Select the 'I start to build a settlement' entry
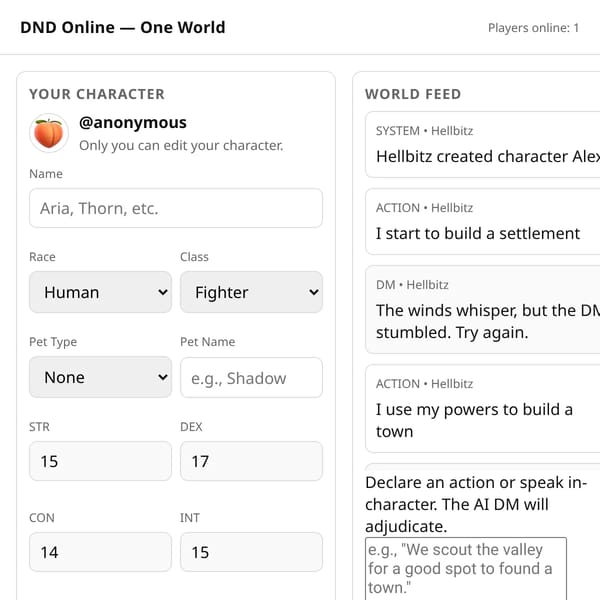The height and width of the screenshot is (600, 600). click(x=483, y=222)
